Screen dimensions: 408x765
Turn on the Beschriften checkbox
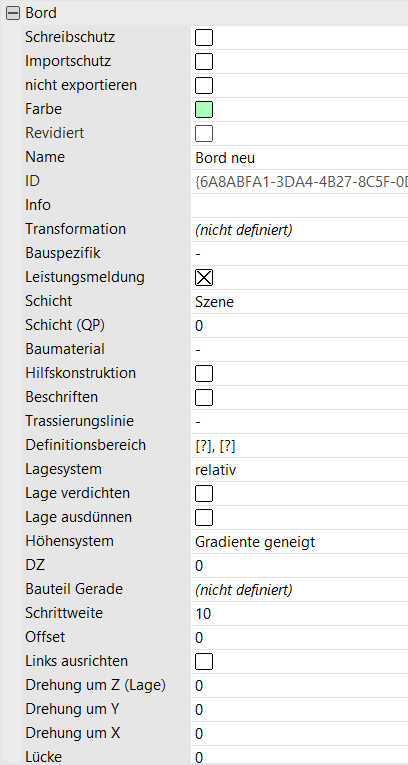point(204,398)
